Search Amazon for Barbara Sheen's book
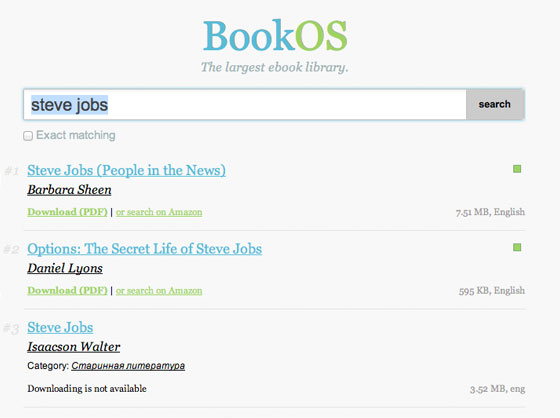Viewport: 560px width, 418px height. tap(159, 212)
